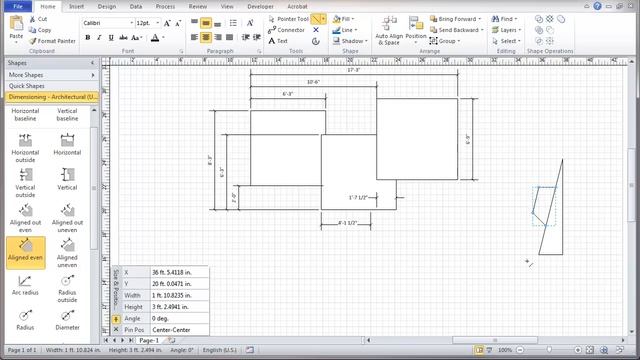Screen dimensions: 640x360
Task: Open the Calibri font name dropdown
Action: [132, 23]
